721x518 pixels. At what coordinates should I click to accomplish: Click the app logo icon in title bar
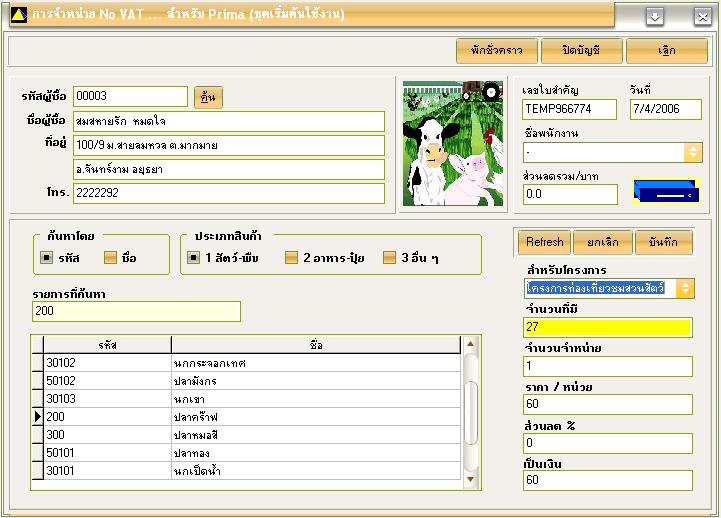[x=17, y=16]
